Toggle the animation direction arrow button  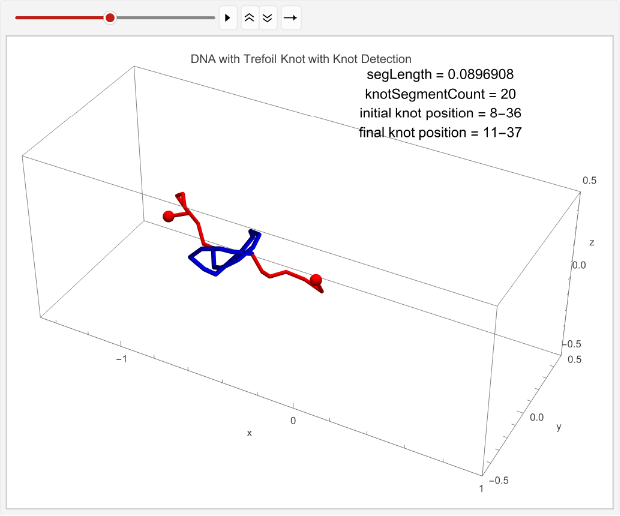[290, 18]
